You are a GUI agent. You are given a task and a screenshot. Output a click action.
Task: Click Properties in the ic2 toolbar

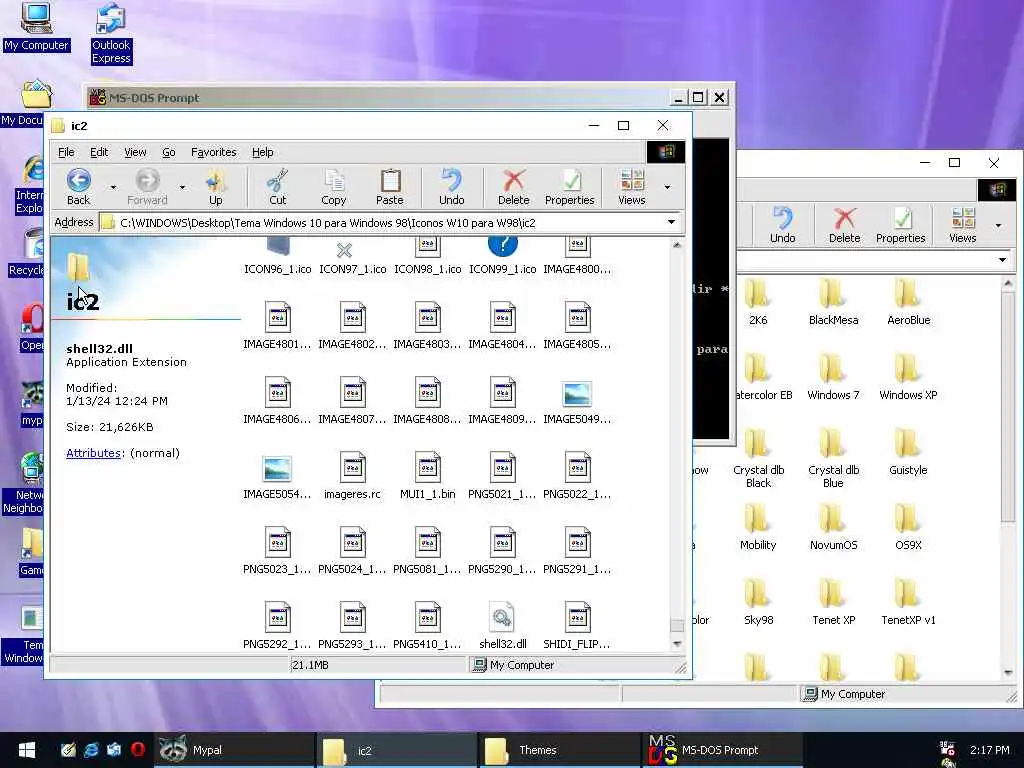569,187
